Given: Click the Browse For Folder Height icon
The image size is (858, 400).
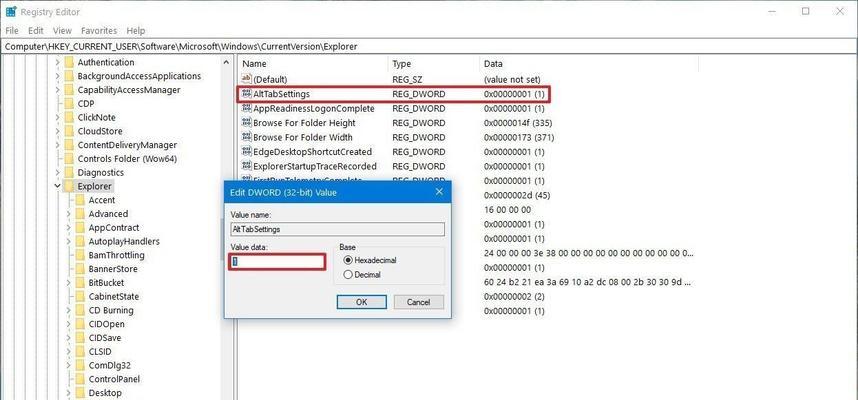Looking at the screenshot, I should (x=246, y=123).
